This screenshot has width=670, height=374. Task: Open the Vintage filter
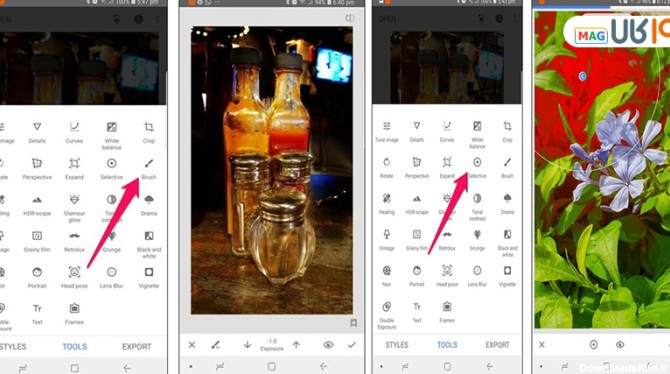386,240
